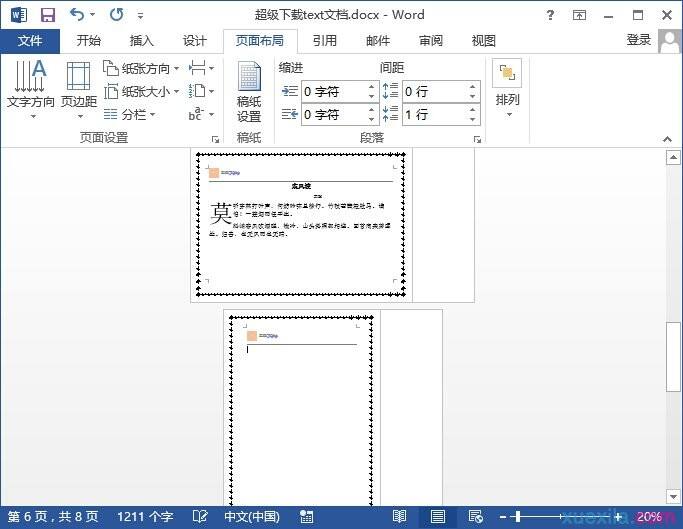Click the page count 第 6 页, 共 8 页
The image size is (683, 529).
click(x=53, y=517)
